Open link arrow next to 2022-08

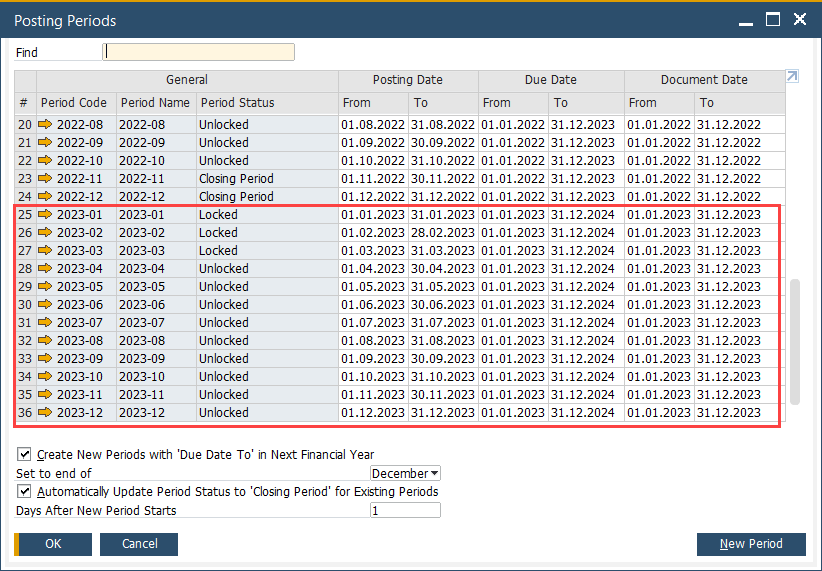pos(46,125)
